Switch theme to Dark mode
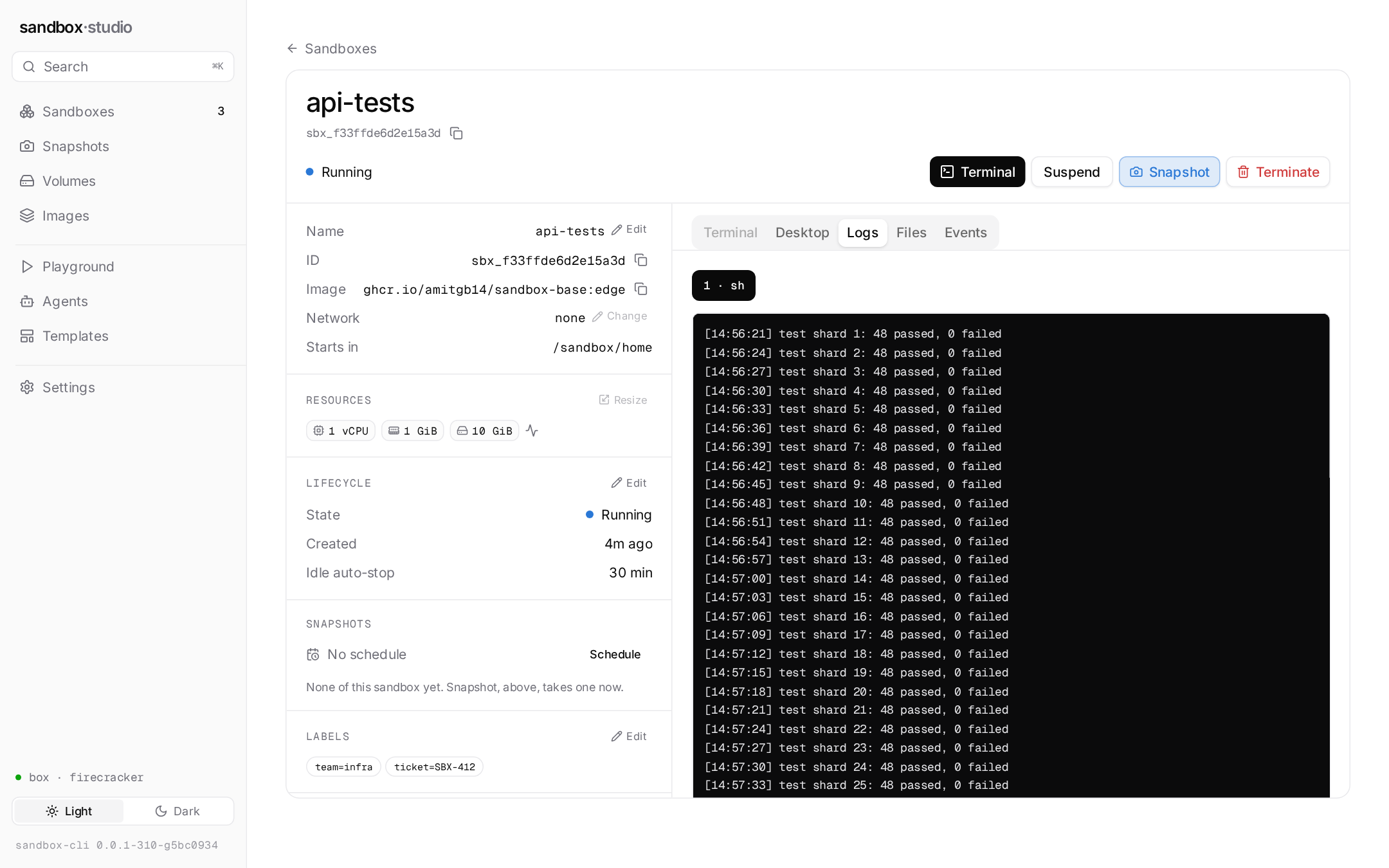 point(177,811)
